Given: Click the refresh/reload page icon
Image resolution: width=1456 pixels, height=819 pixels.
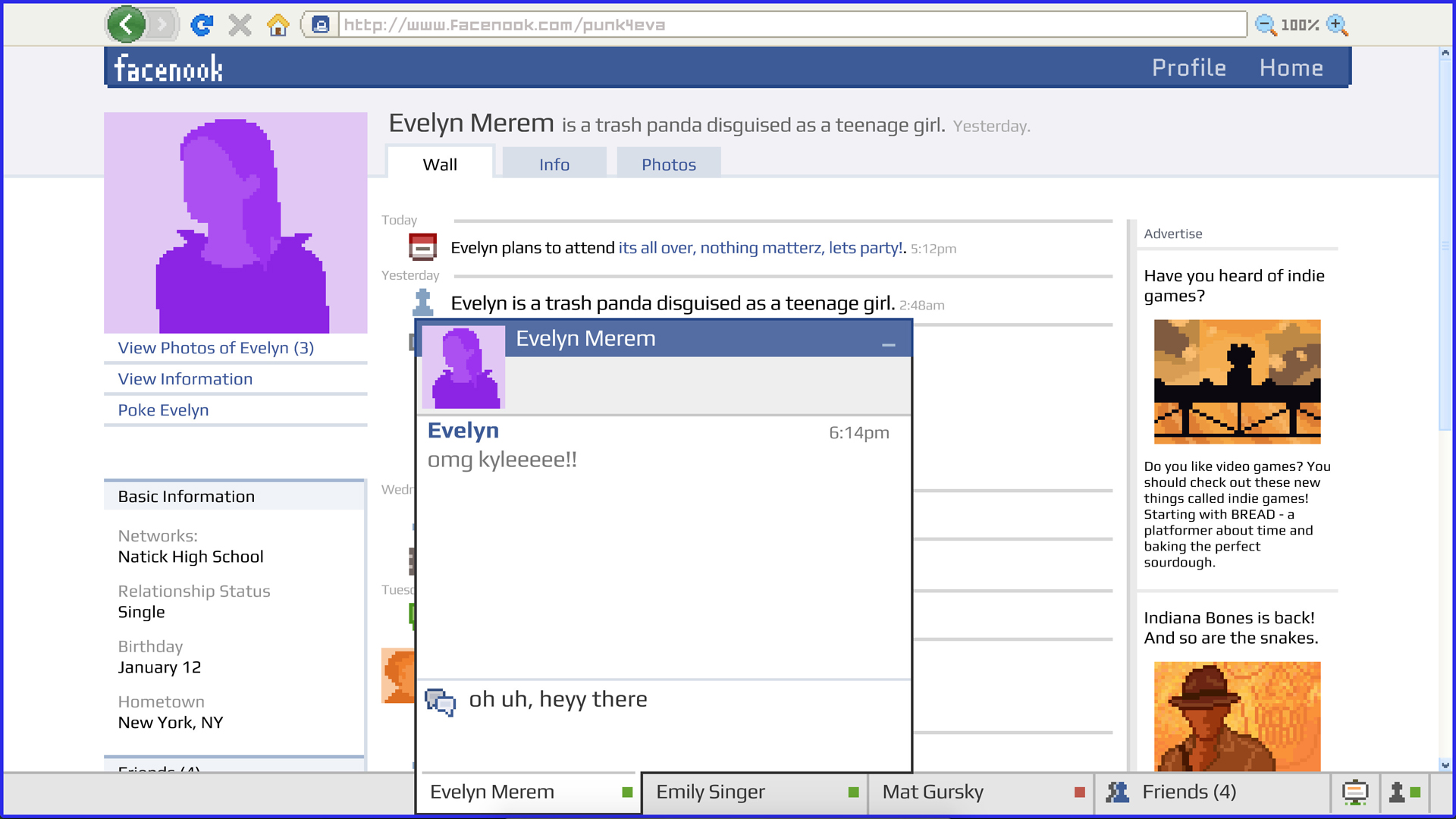Looking at the screenshot, I should click(x=200, y=25).
